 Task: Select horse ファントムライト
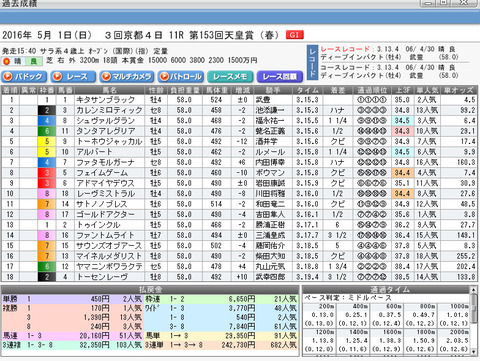105,235
